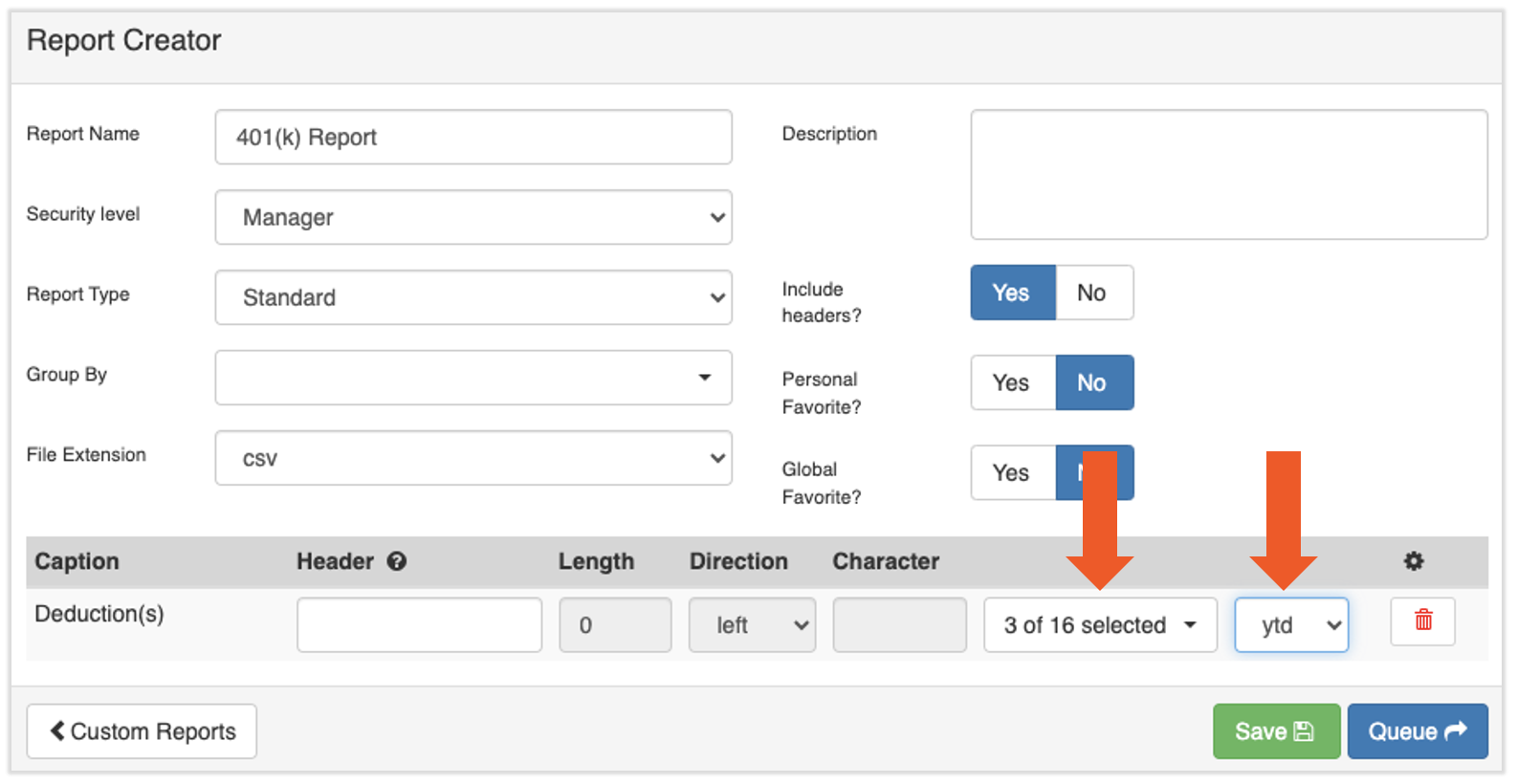Open the Direction 'left' dropdown
The height and width of the screenshot is (784, 1517).
[x=752, y=625]
